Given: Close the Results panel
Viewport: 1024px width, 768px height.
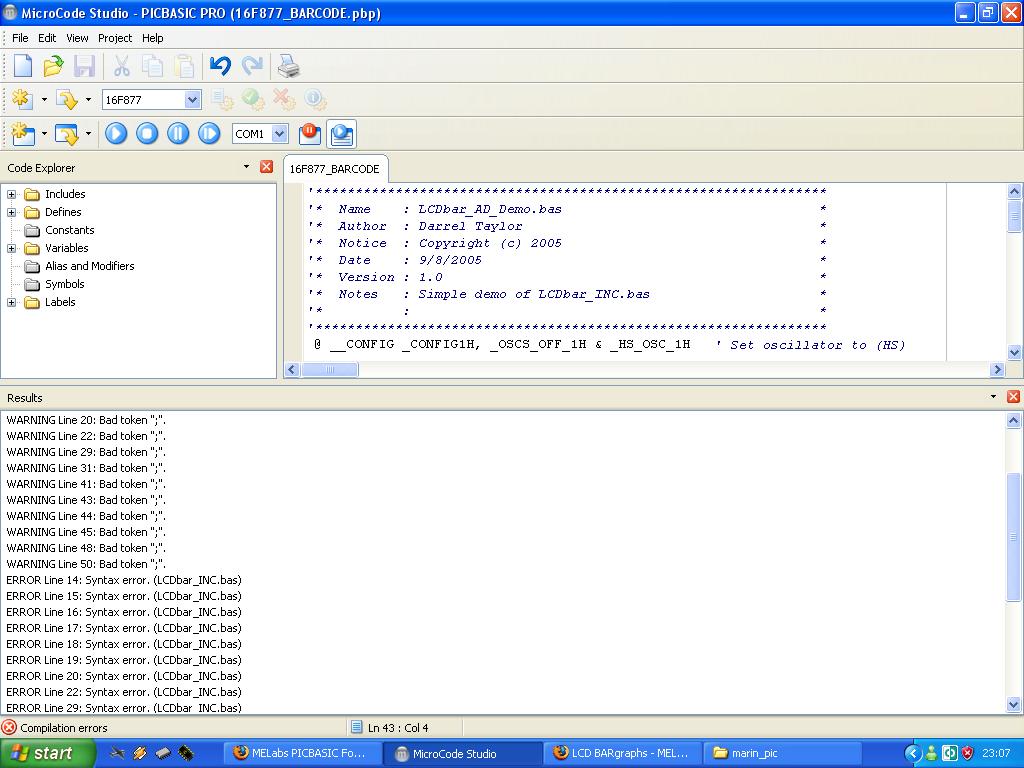Looking at the screenshot, I should tap(1013, 397).
